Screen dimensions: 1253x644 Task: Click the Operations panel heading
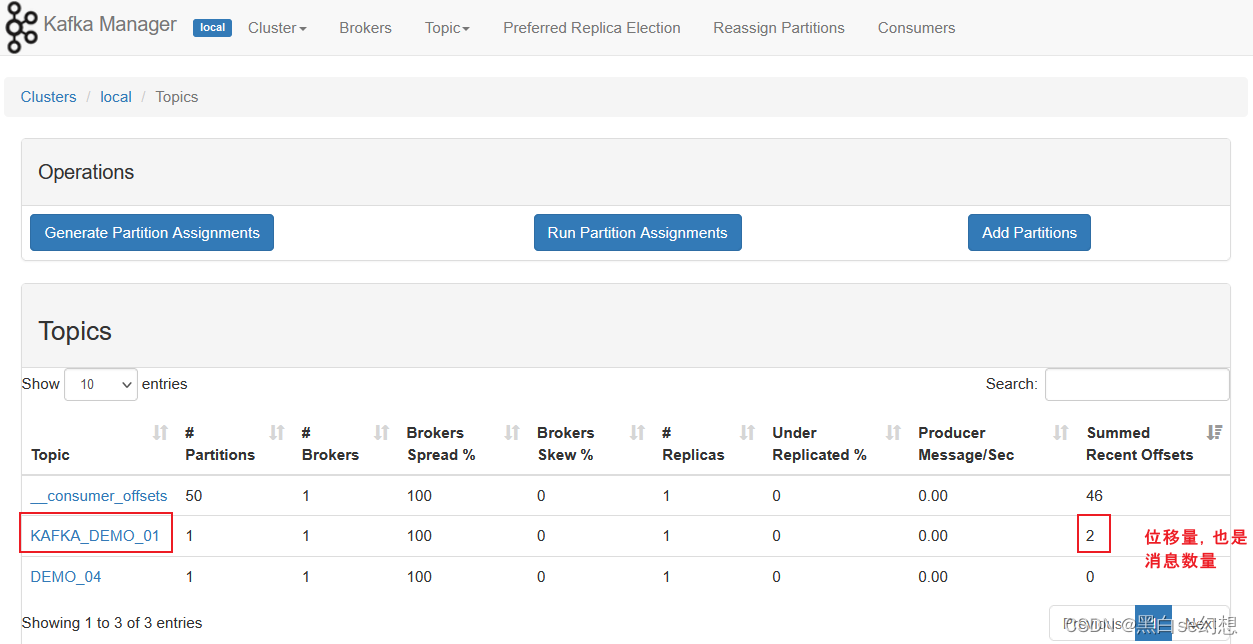pos(86,172)
